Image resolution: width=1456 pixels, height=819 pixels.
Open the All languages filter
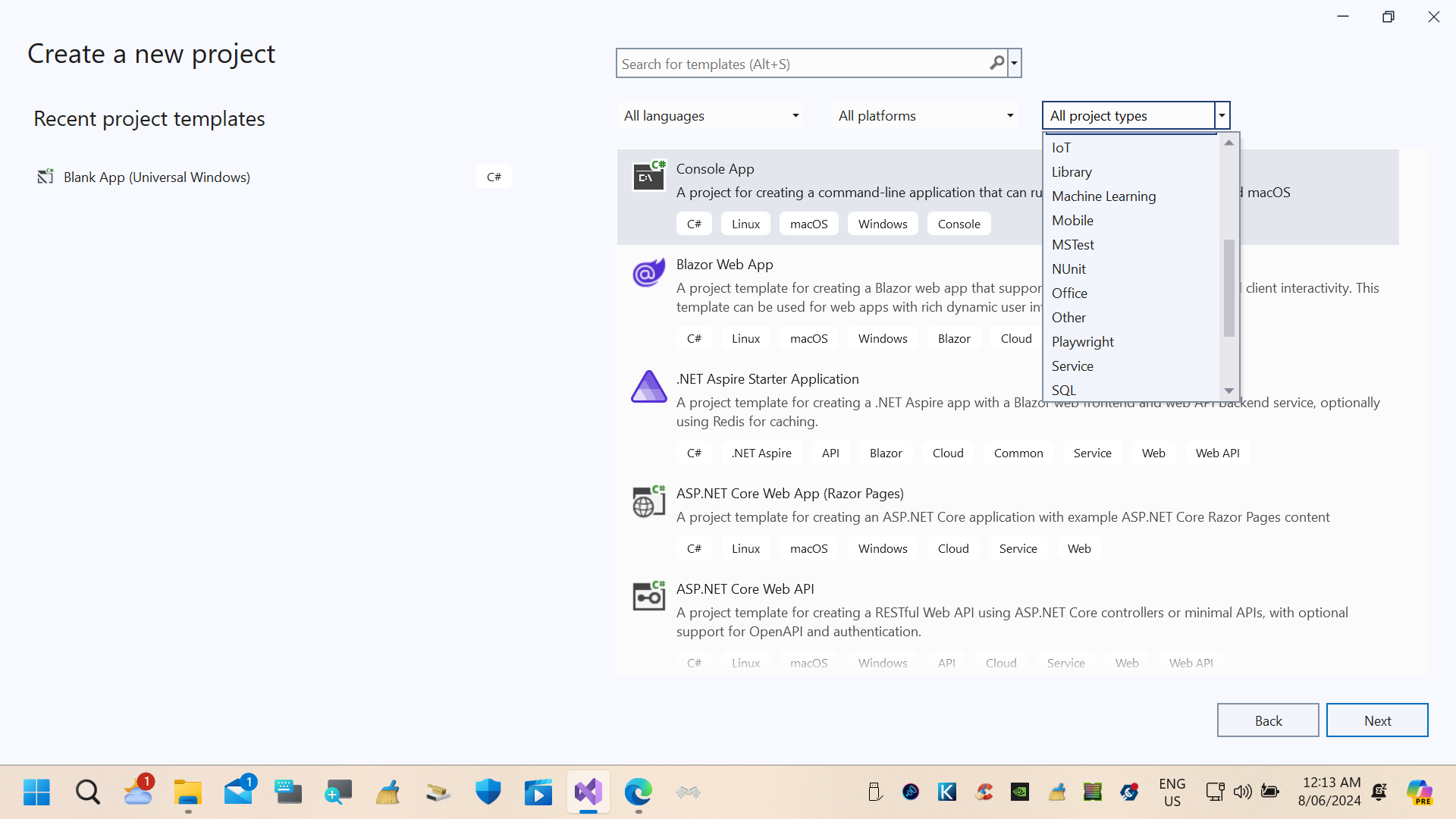point(711,116)
